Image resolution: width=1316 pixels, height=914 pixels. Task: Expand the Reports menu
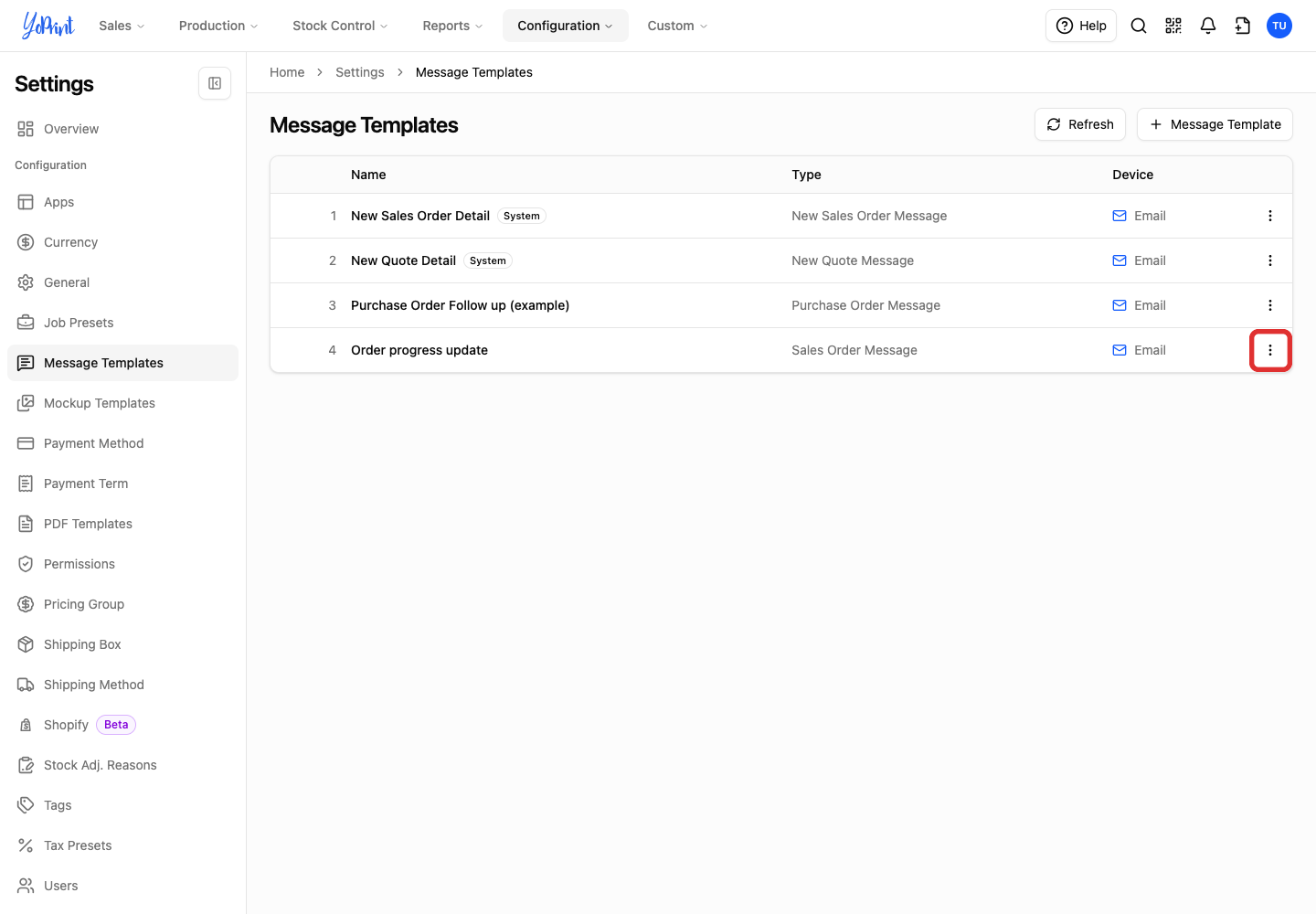click(452, 26)
